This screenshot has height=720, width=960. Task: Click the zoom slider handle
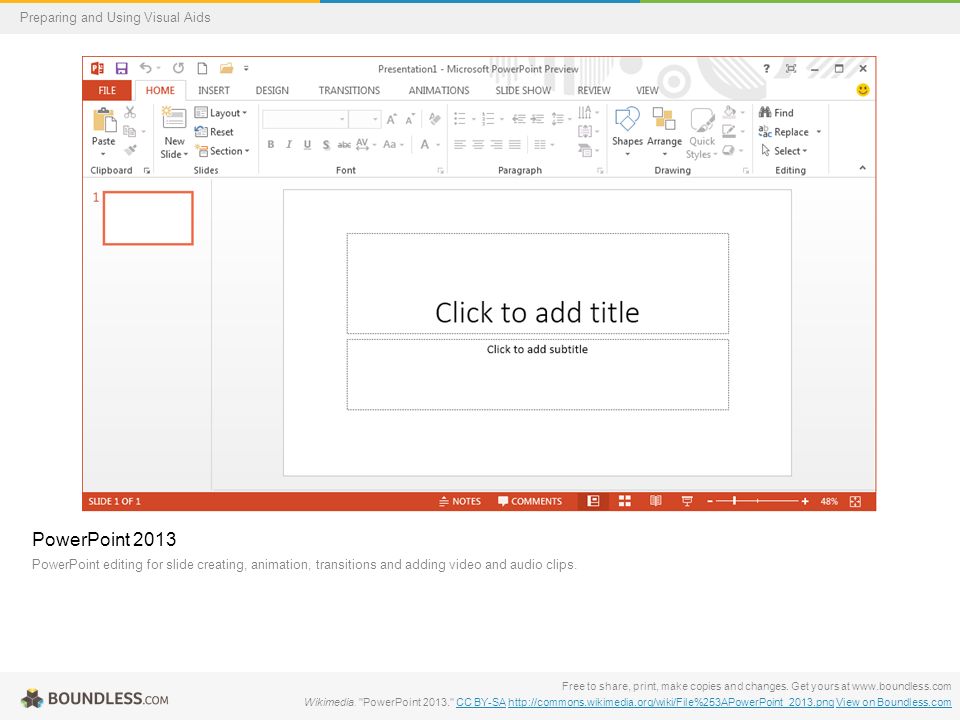pyautogui.click(x=734, y=501)
